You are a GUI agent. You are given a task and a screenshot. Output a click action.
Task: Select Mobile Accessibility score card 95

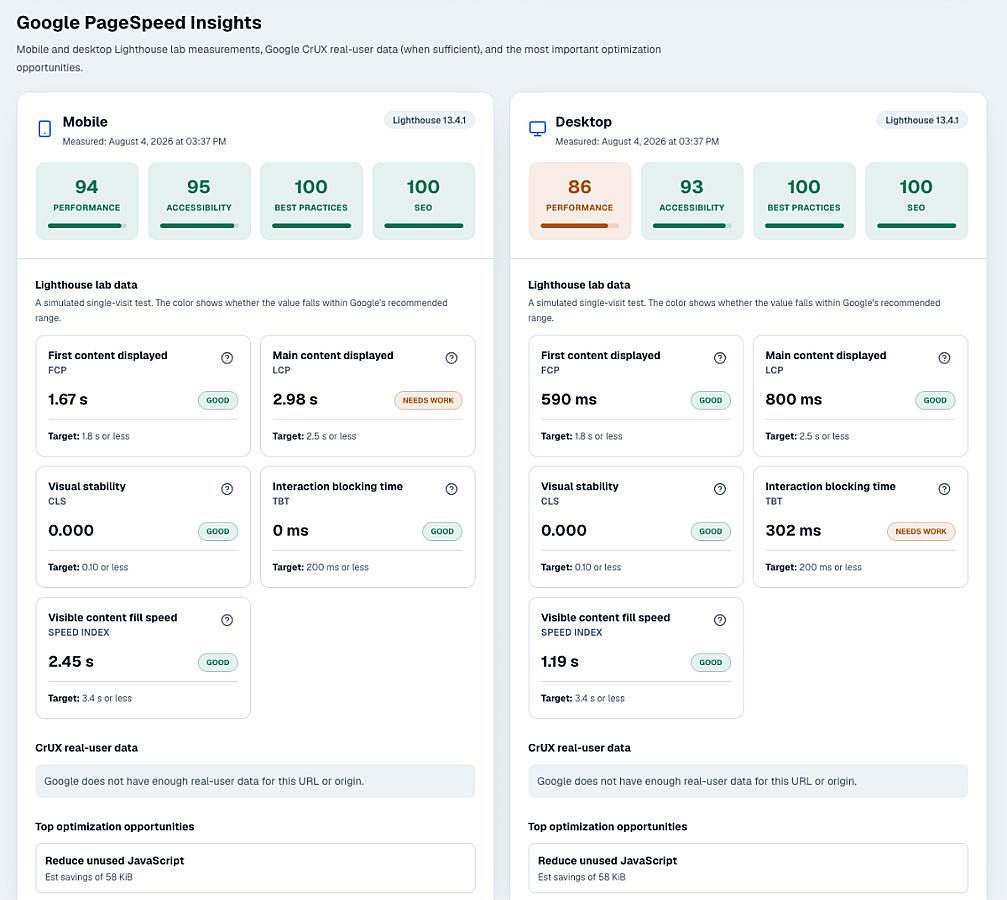pos(199,201)
